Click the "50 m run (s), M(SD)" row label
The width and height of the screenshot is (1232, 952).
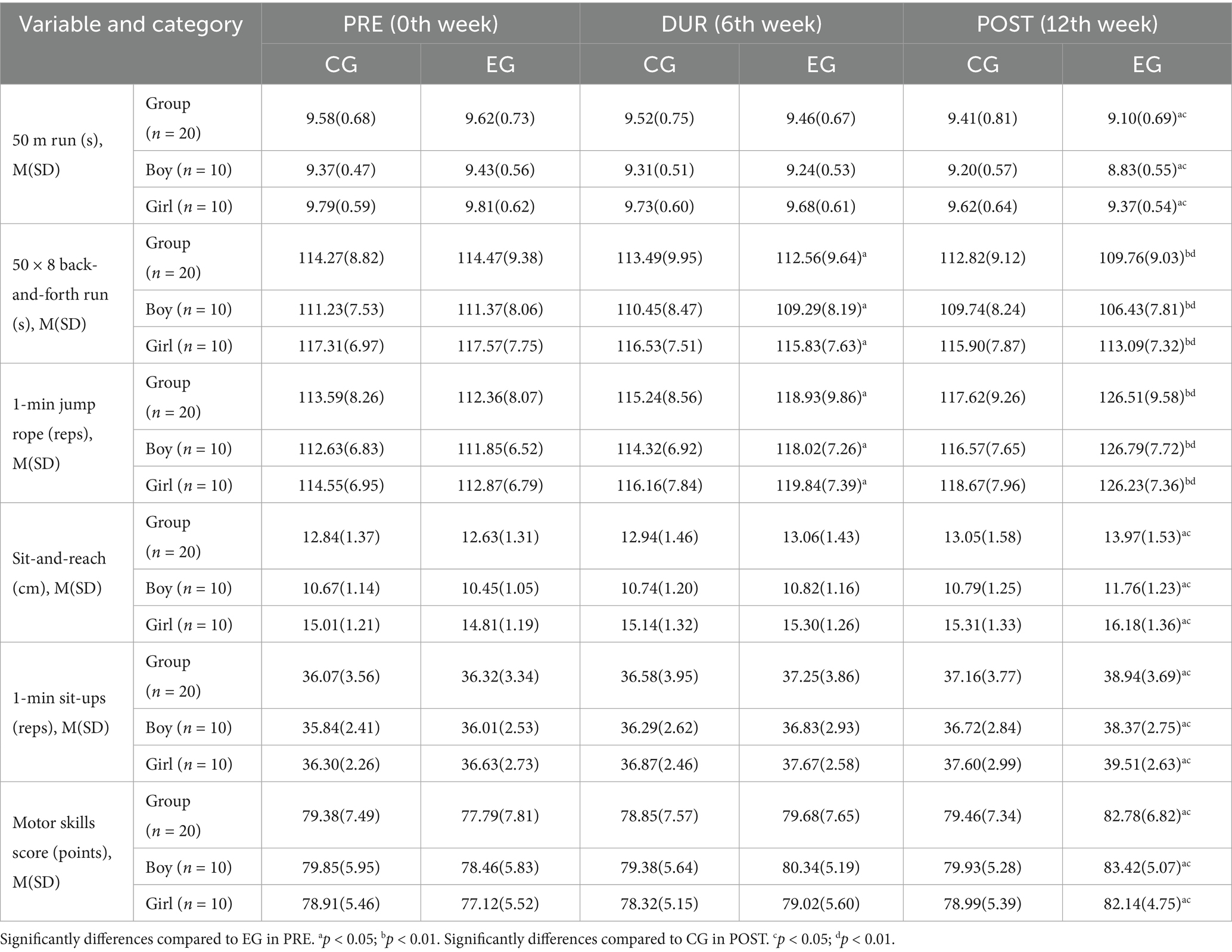coord(58,155)
